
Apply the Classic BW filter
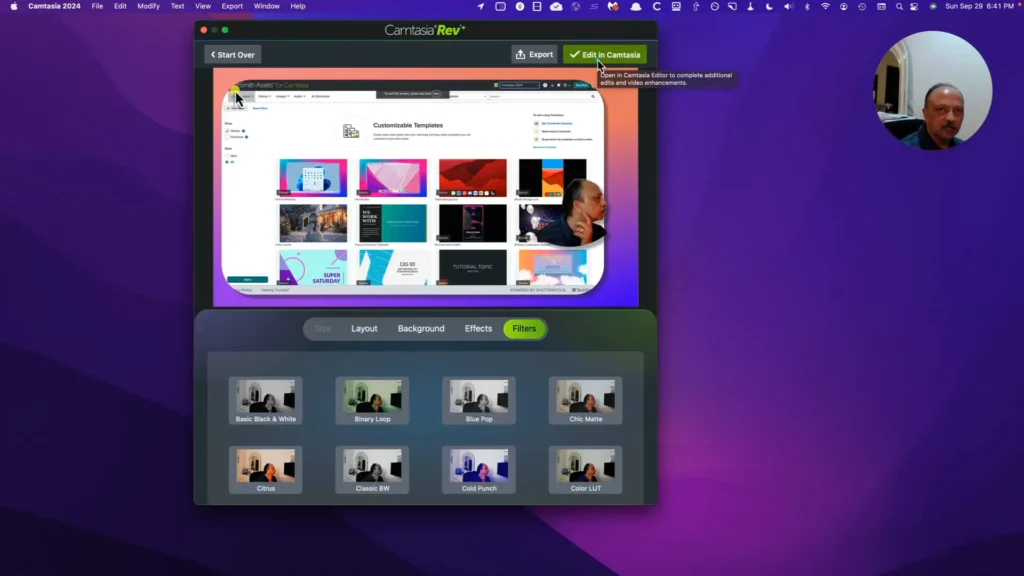[x=372, y=470]
